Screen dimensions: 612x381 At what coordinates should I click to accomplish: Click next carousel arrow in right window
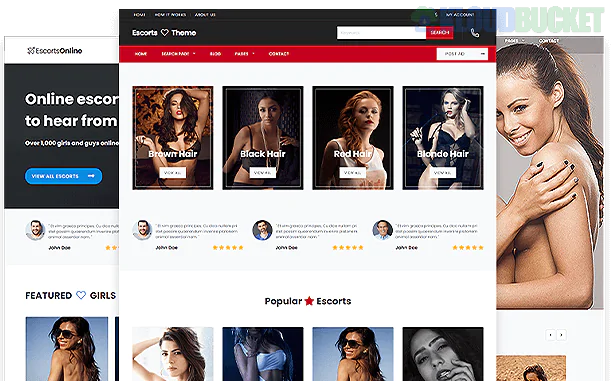click(561, 335)
